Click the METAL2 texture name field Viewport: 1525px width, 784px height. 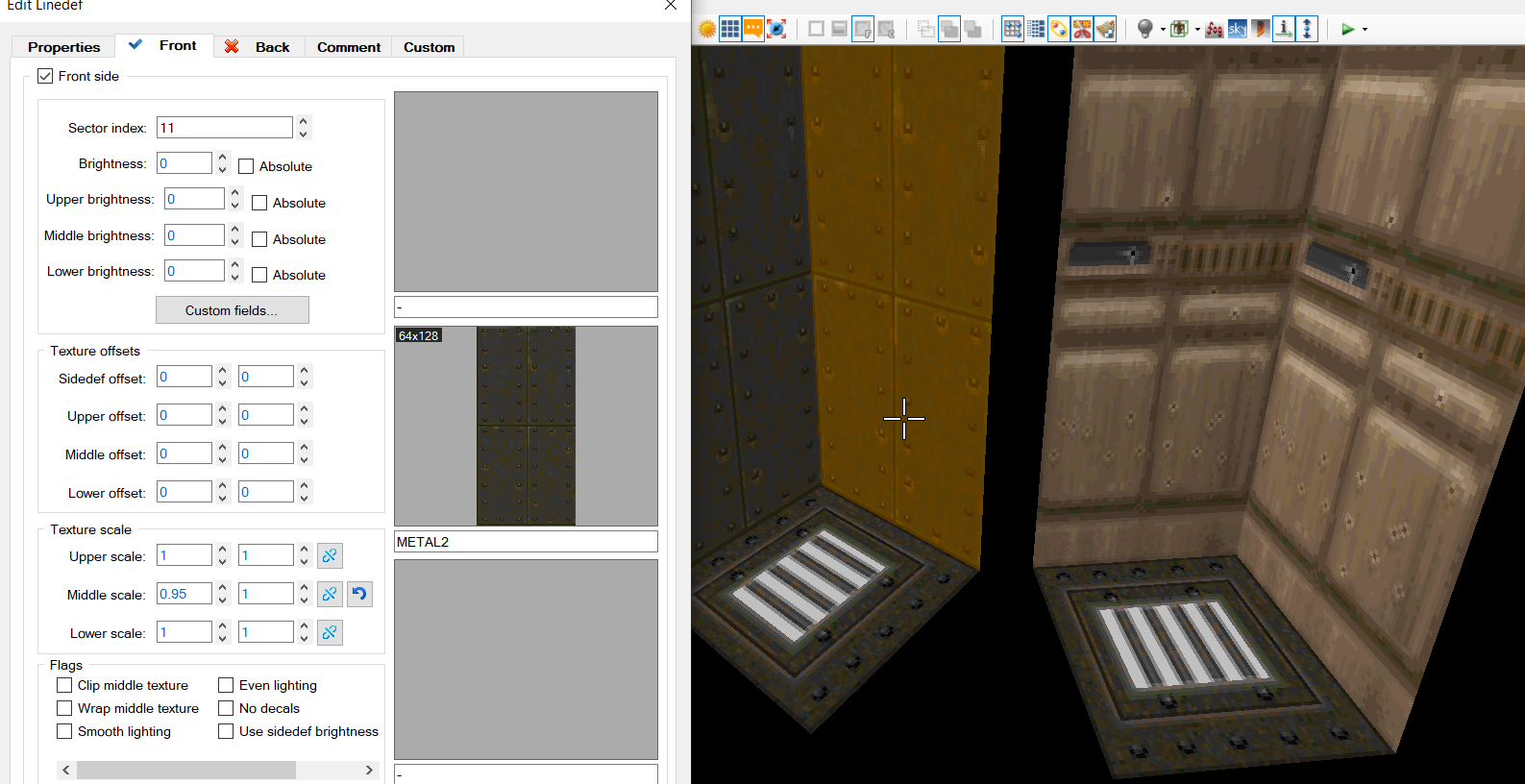tap(526, 542)
